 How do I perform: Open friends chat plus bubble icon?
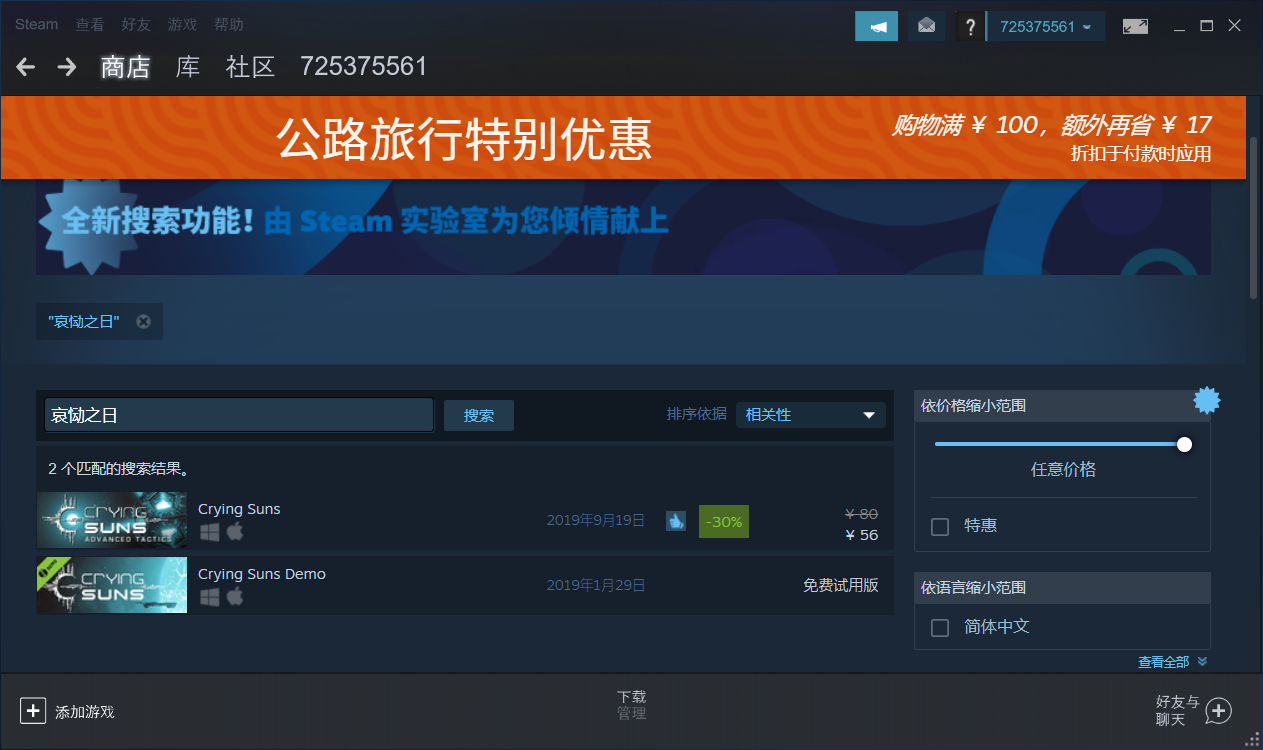pos(1218,711)
